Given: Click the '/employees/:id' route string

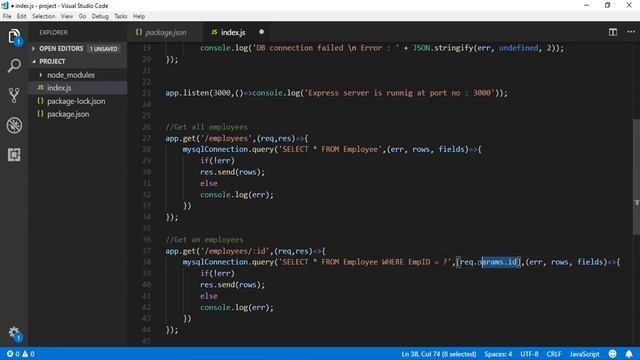Looking at the screenshot, I should click(235, 251).
